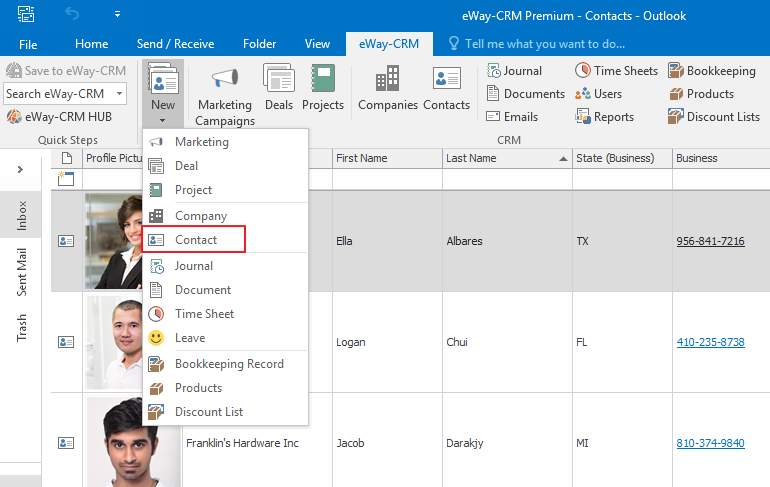Open Trash in the collapsed folder pane
770x487 pixels.
(21, 328)
